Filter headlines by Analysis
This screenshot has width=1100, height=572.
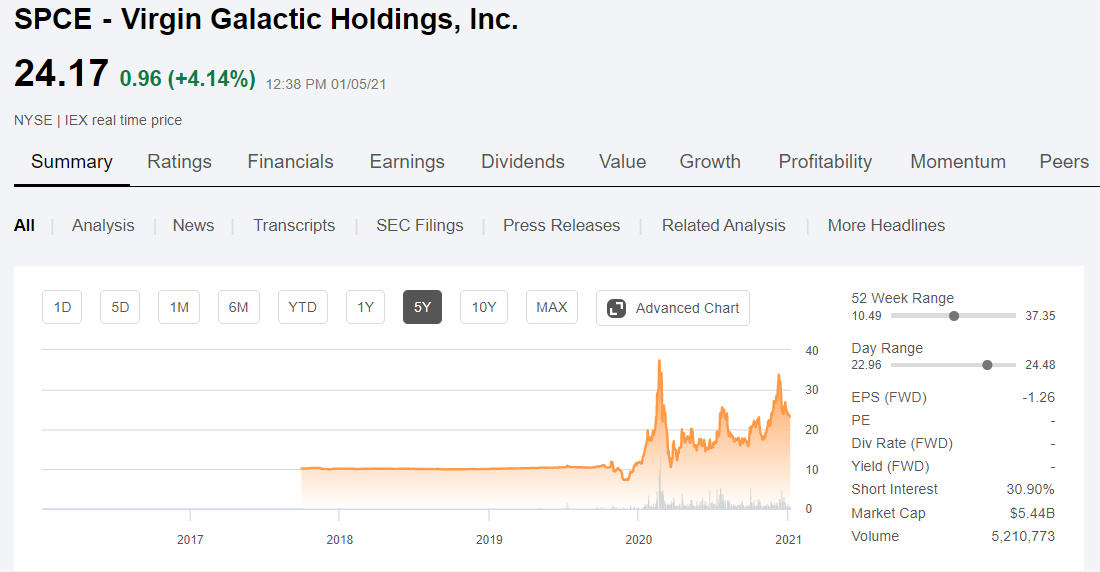coord(103,225)
